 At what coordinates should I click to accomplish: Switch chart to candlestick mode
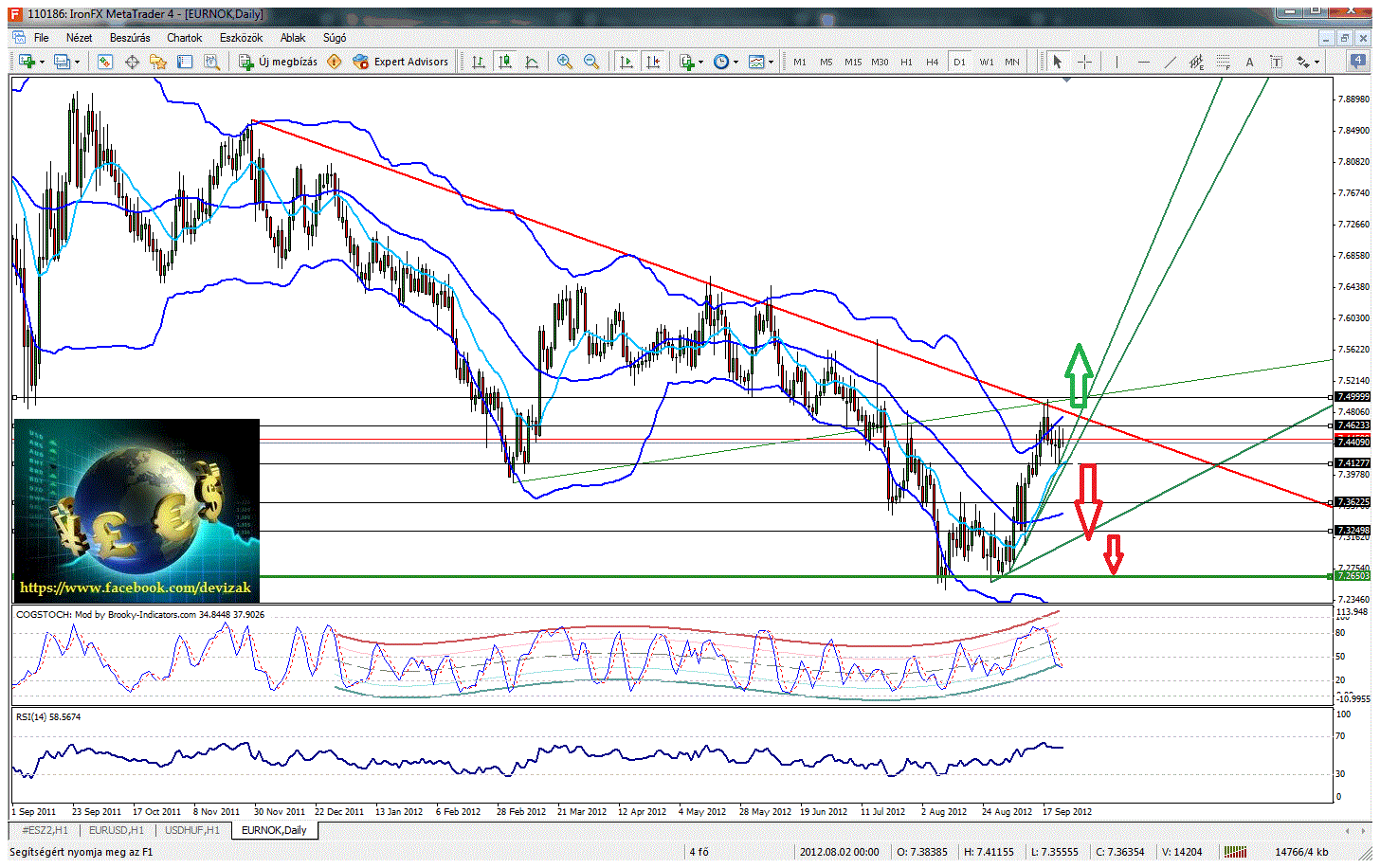pyautogui.click(x=505, y=62)
